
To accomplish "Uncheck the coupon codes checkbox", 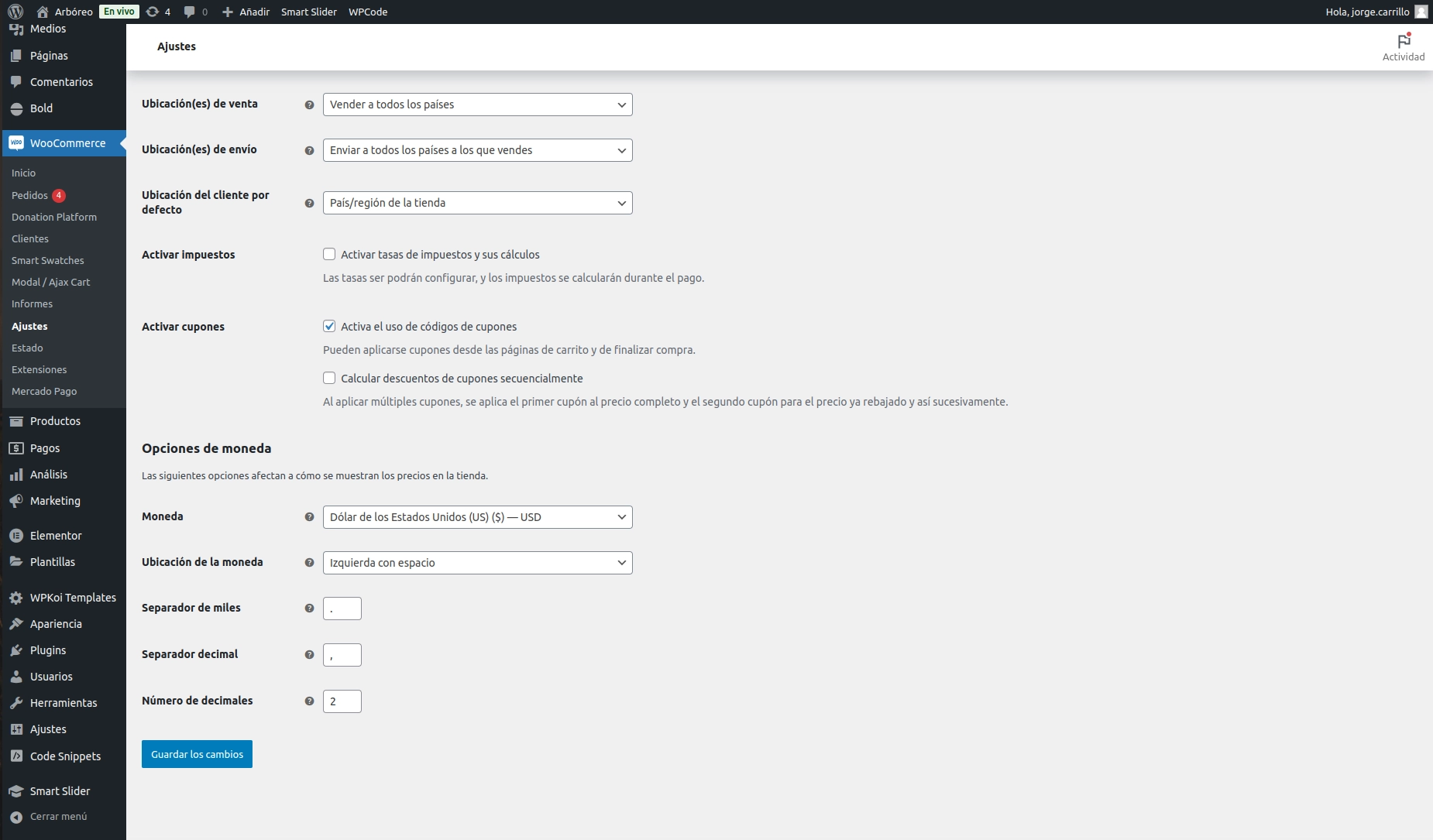I will [x=329, y=326].
